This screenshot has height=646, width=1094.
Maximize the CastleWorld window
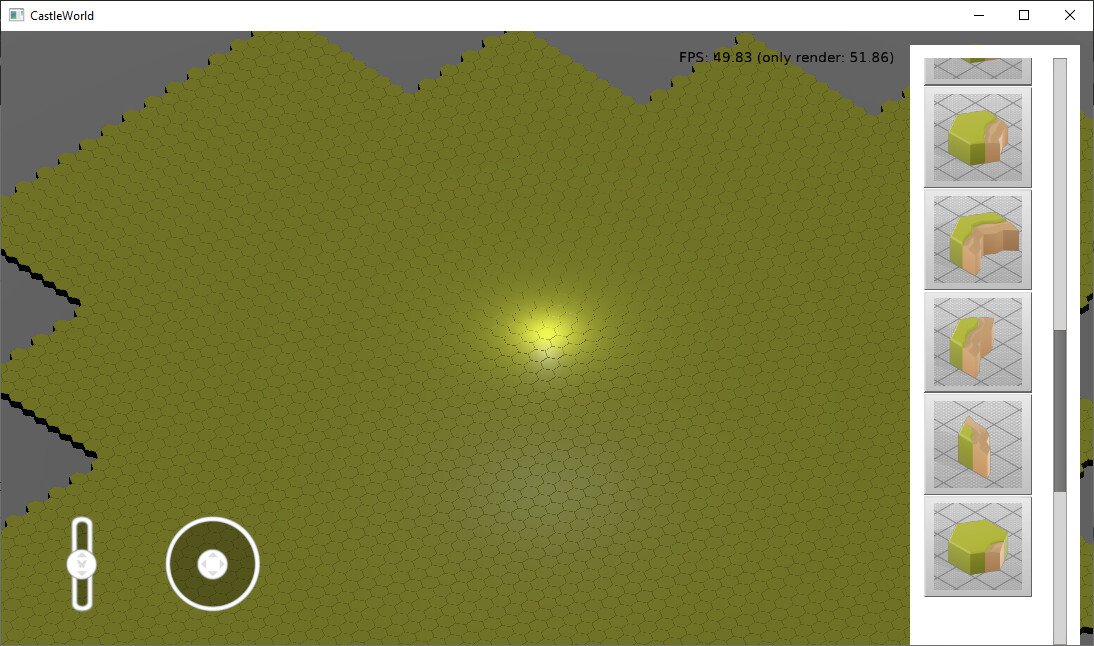[x=1024, y=16]
